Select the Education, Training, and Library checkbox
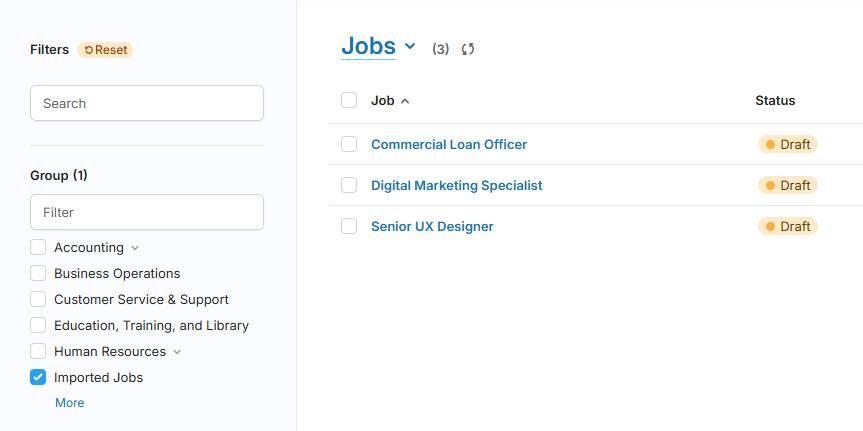The image size is (863, 431). coord(38,325)
